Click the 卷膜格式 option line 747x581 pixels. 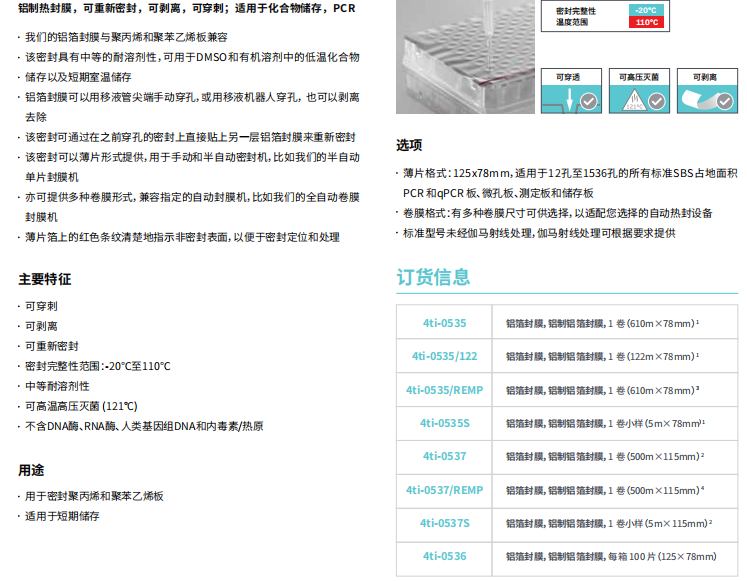pos(557,213)
